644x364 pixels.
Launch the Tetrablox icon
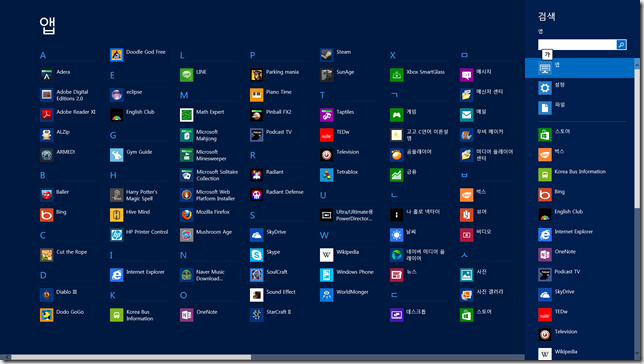(327, 175)
